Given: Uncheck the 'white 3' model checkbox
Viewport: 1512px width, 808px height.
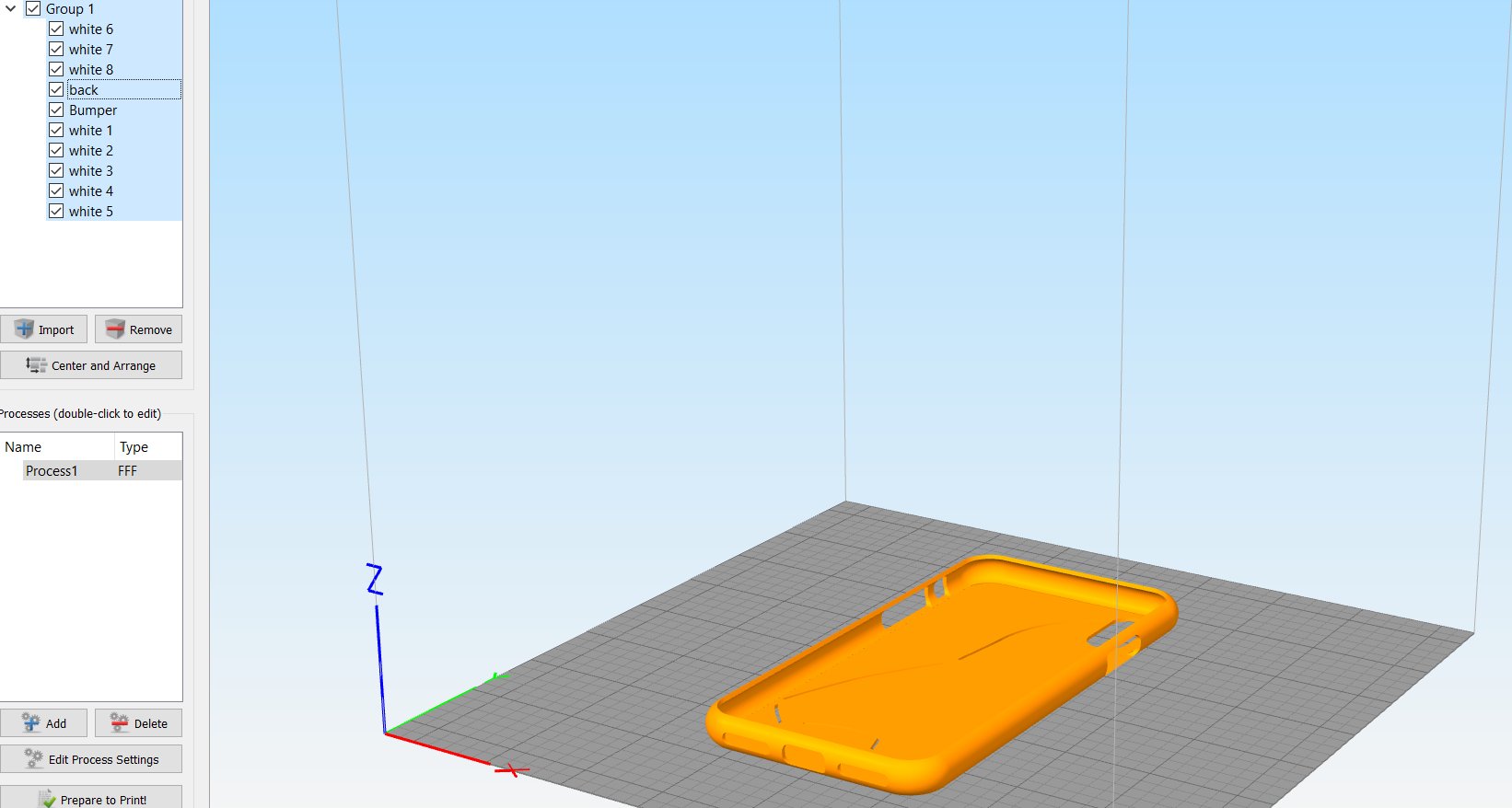Looking at the screenshot, I should point(56,171).
